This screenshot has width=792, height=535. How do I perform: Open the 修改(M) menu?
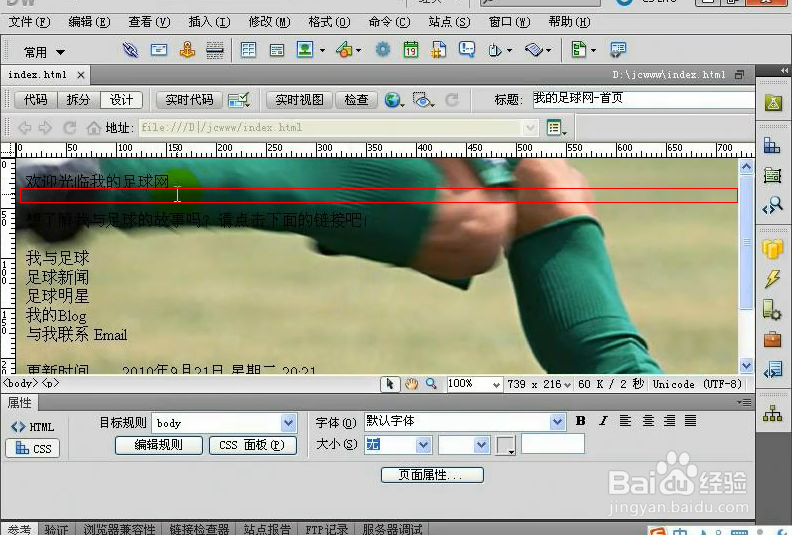coord(269,22)
